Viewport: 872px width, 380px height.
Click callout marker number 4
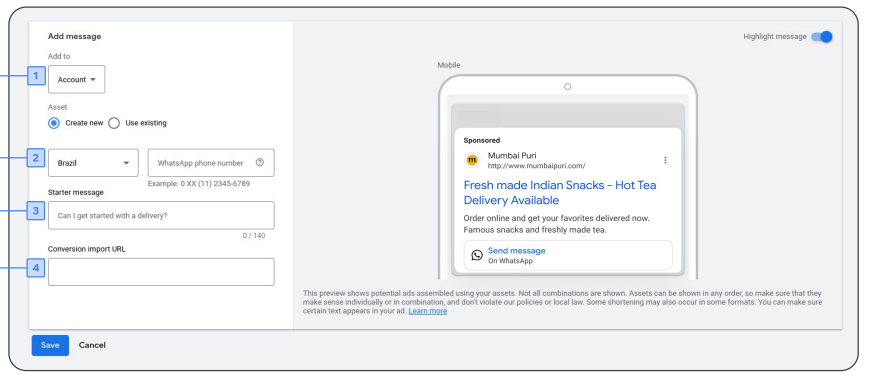click(36, 269)
